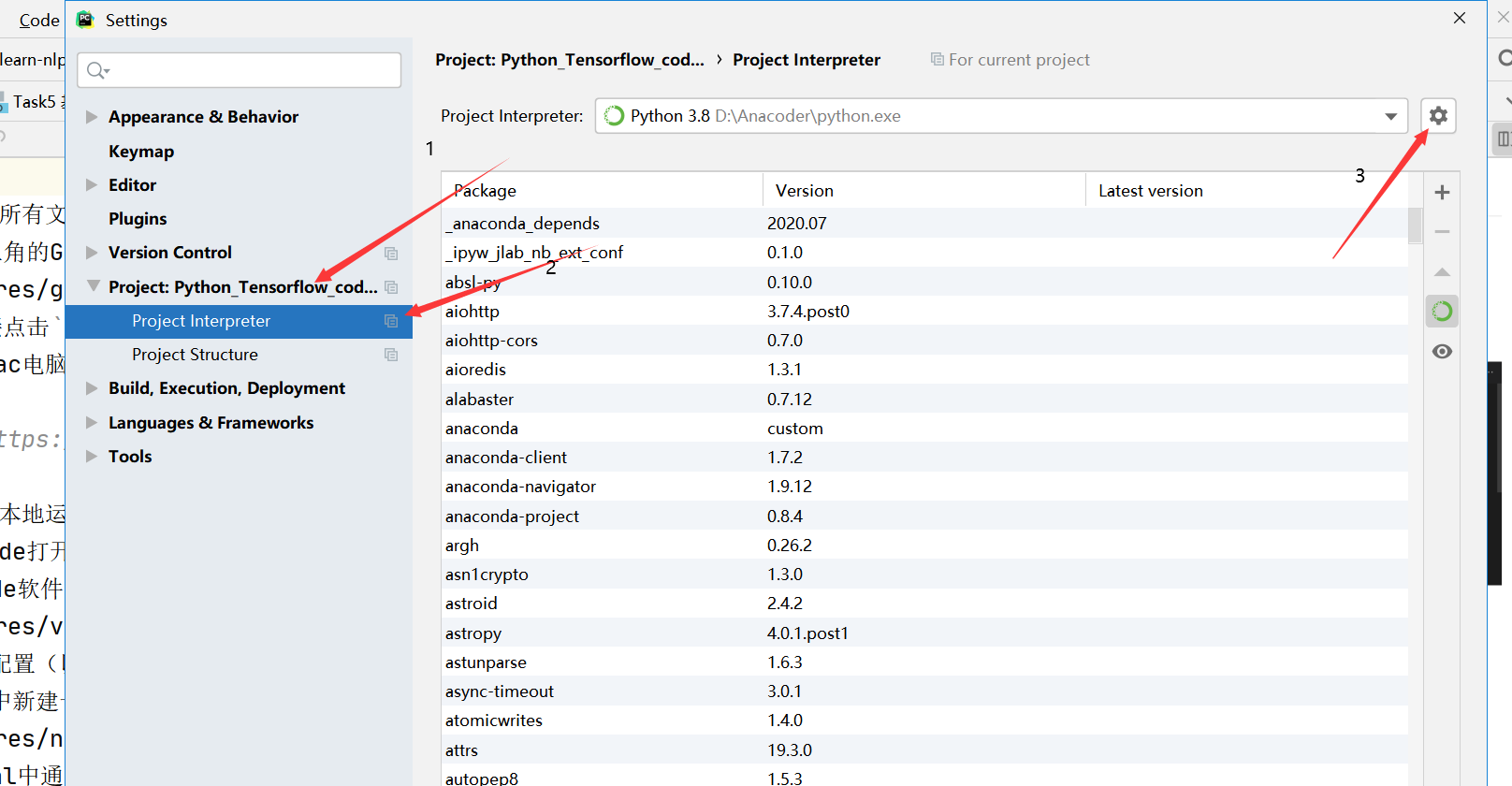This screenshot has width=1512, height=786.
Task: Click the For current project icon
Action: pyautogui.click(x=937, y=59)
